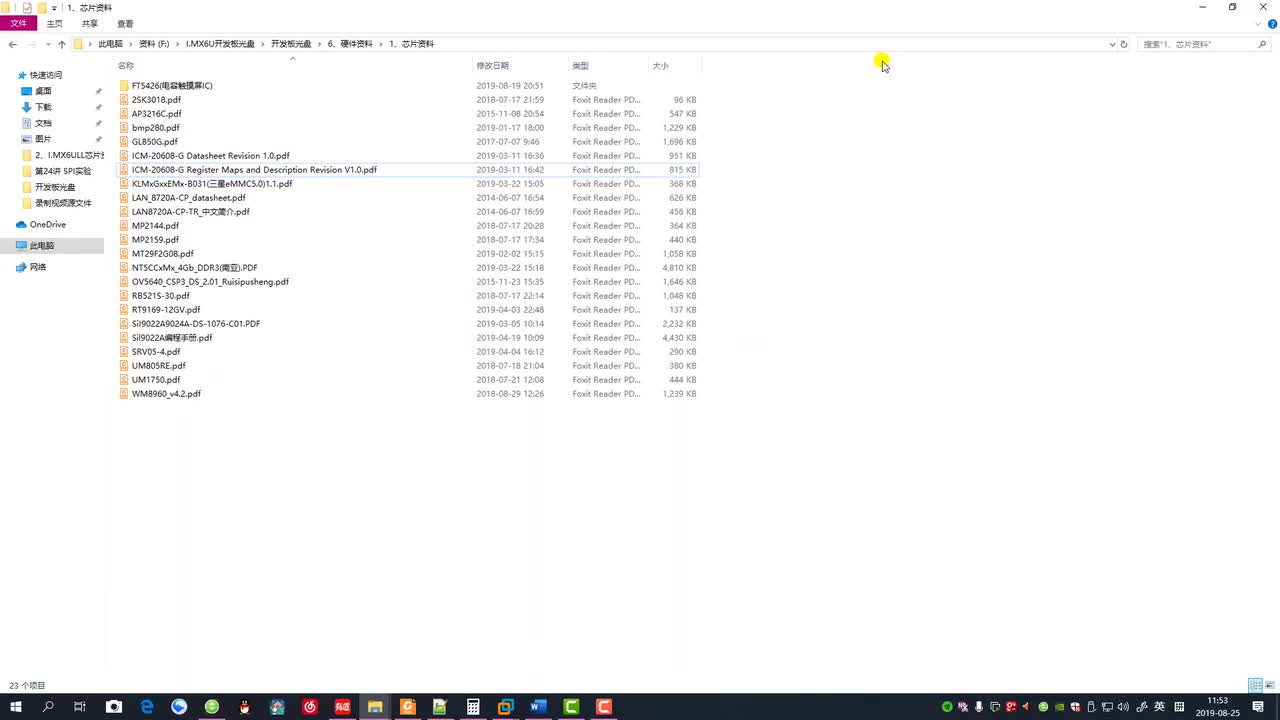The height and width of the screenshot is (720, 1280).
Task: Open the Calculator taskbar icon
Action: click(x=473, y=707)
